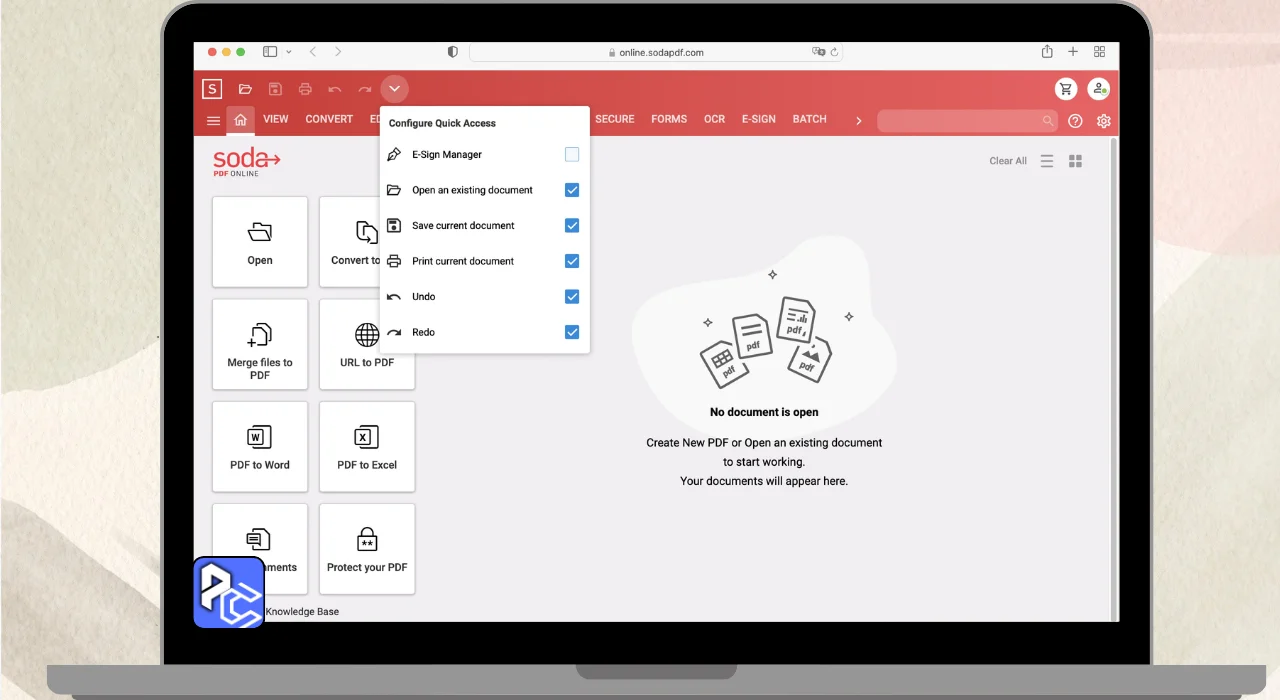Click the Soda PDF S logo button
Viewport: 1280px width, 700px height.
[212, 89]
